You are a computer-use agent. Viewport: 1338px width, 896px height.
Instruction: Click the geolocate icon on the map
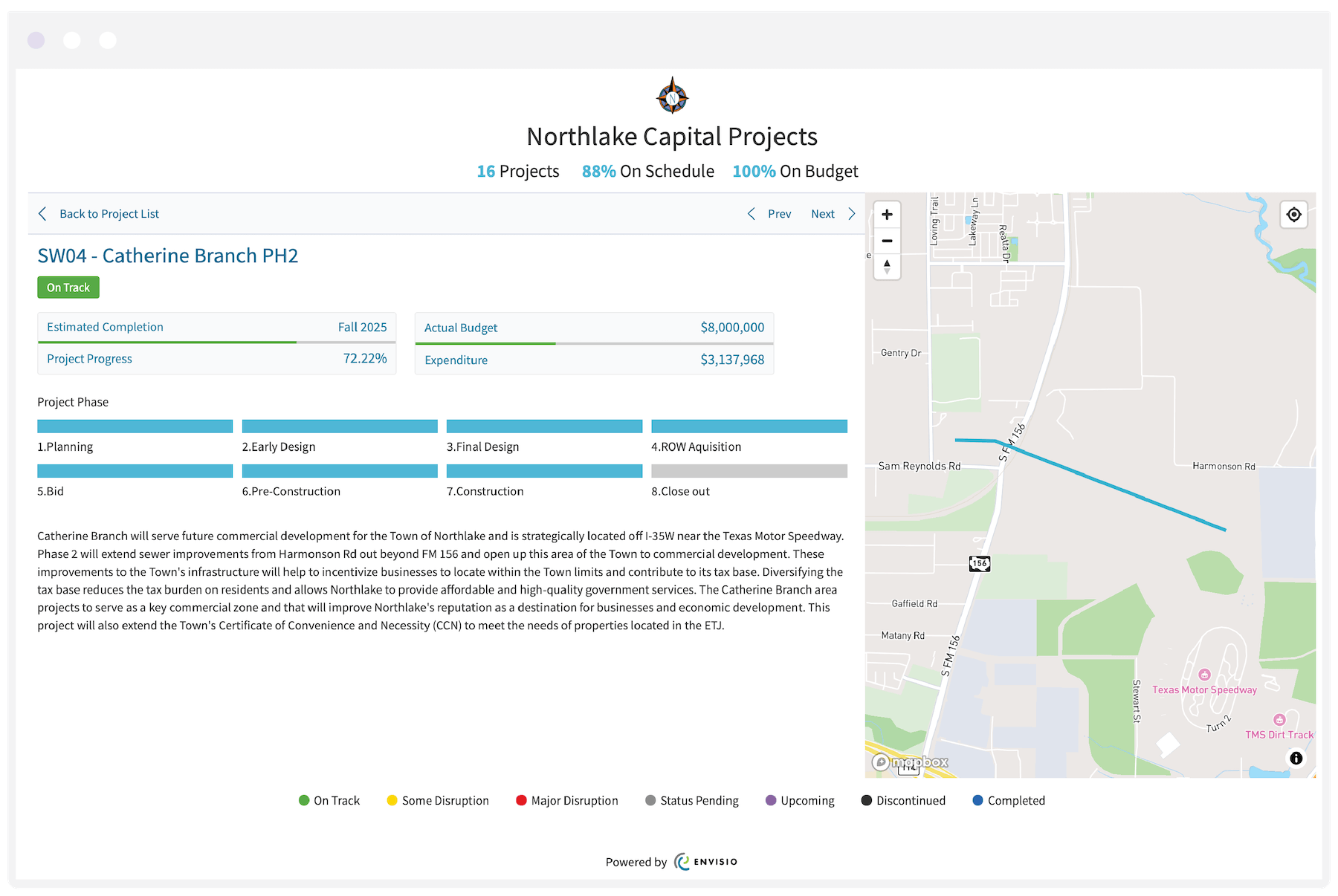pyautogui.click(x=1294, y=215)
